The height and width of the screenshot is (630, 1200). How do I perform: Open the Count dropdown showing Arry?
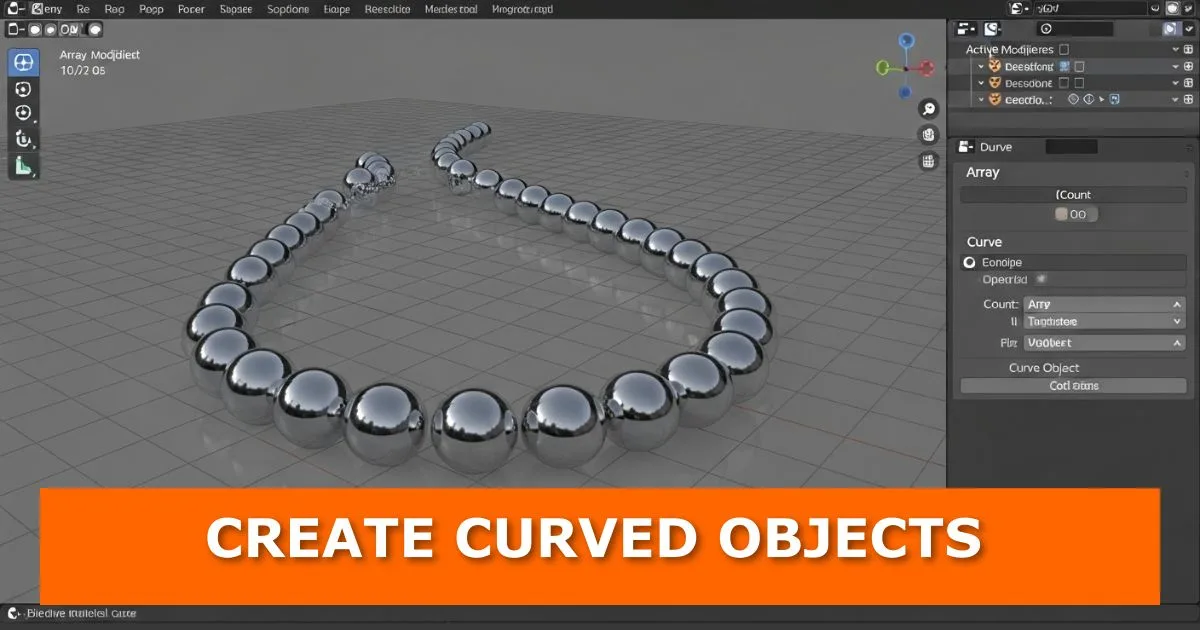click(x=1104, y=304)
